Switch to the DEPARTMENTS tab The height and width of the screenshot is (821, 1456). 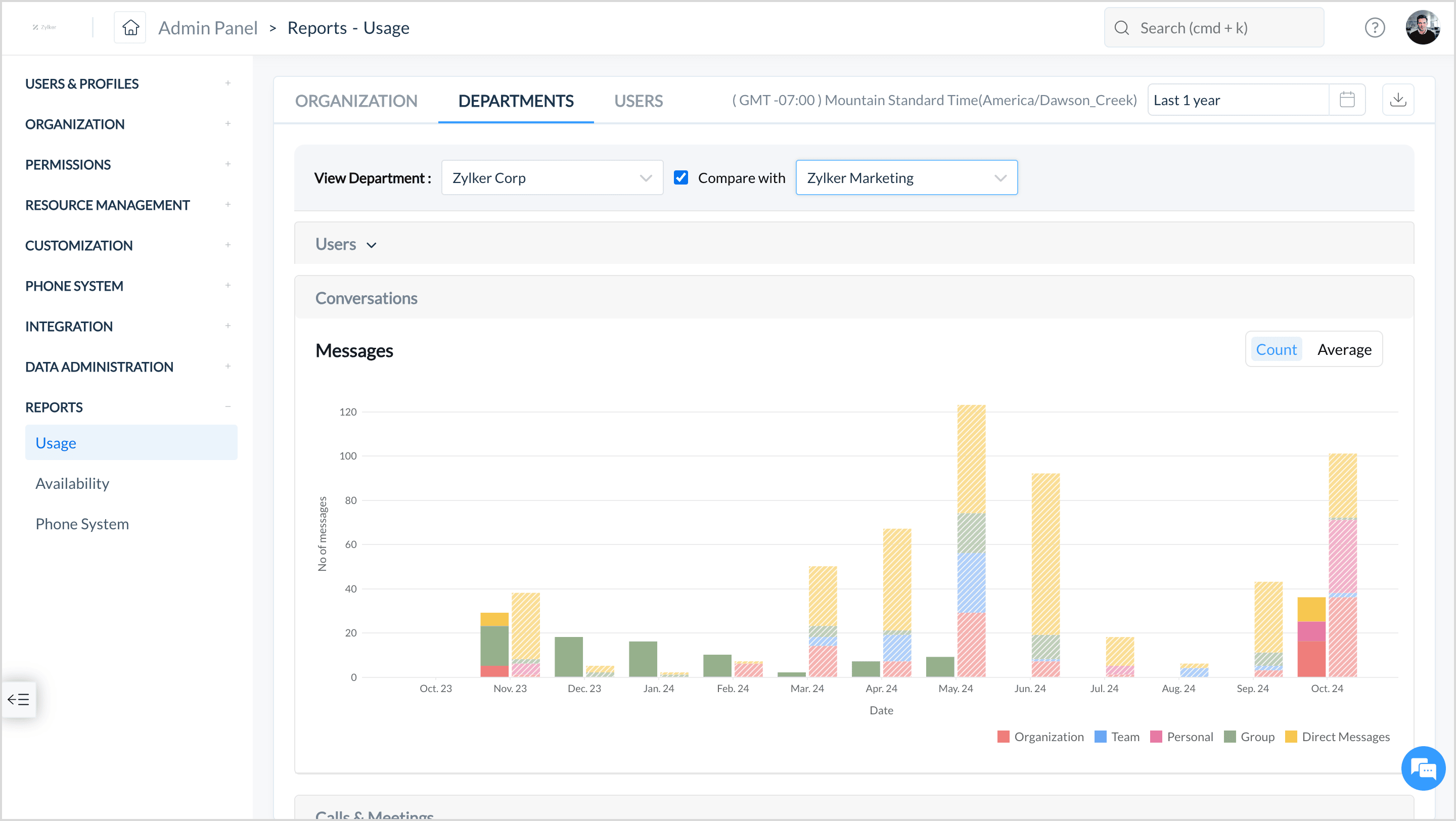point(516,101)
